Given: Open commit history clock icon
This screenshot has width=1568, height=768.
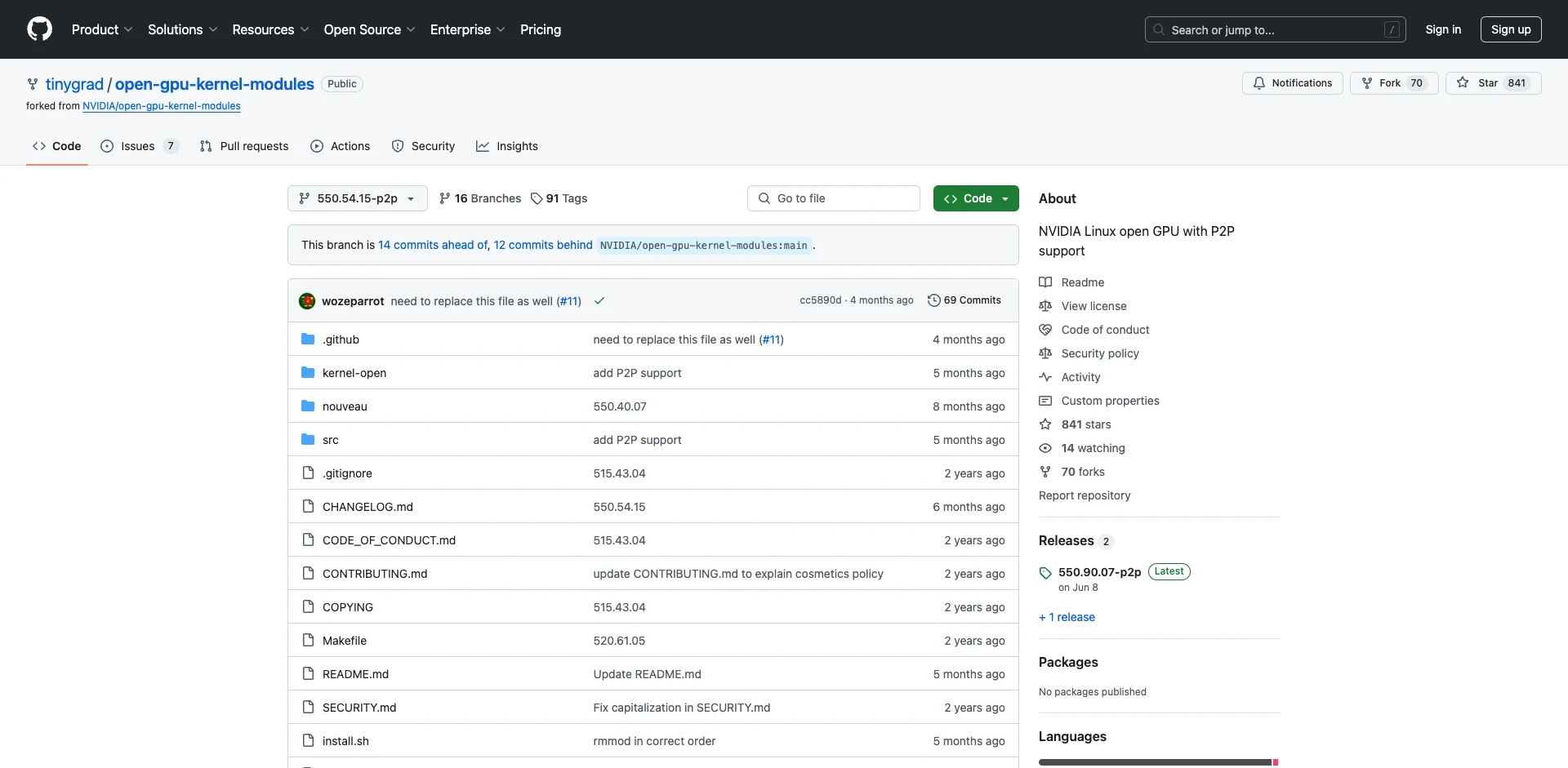Looking at the screenshot, I should coord(933,300).
